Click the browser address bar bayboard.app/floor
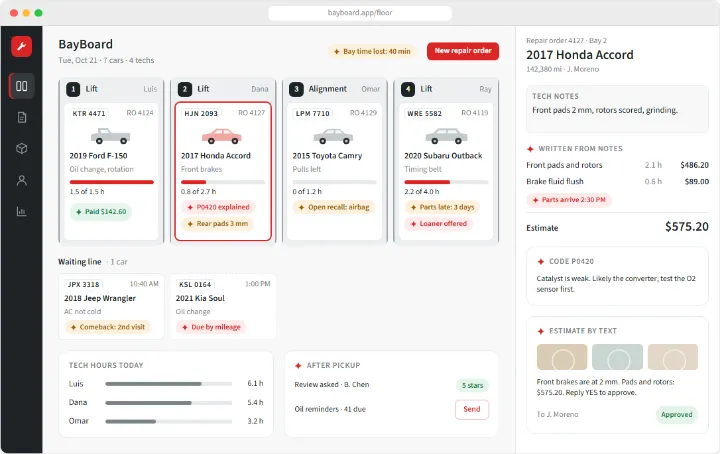This screenshot has height=454, width=720. point(360,13)
